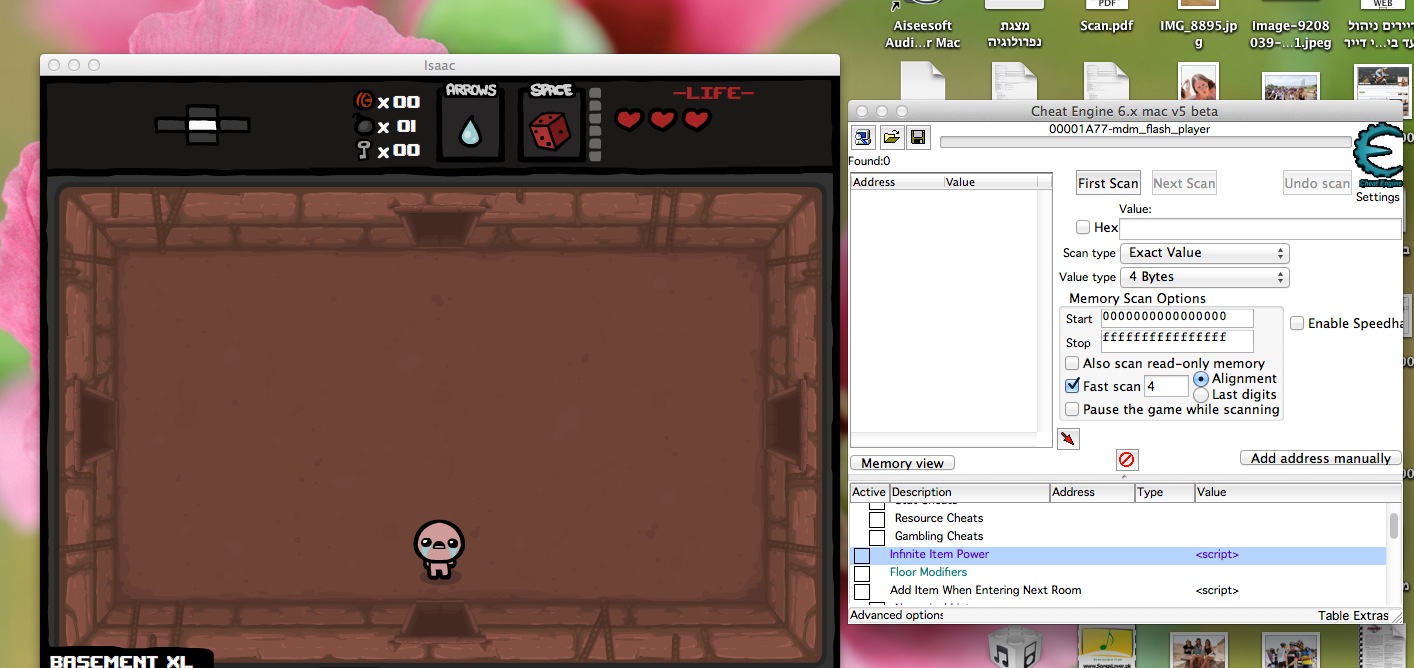Click the Active column header

869,492
